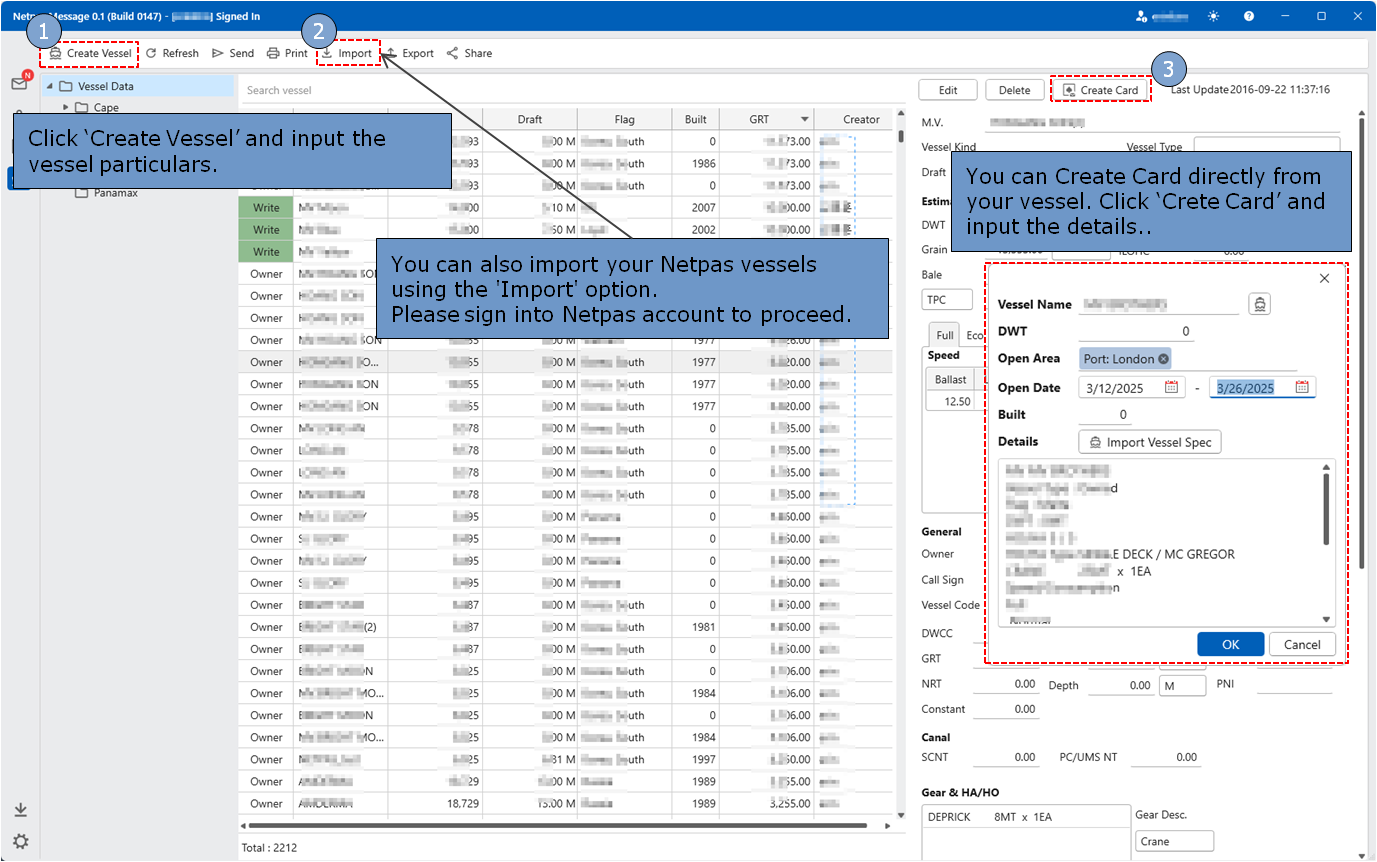Click the vessel table horizontal scrollbar

(x=557, y=826)
